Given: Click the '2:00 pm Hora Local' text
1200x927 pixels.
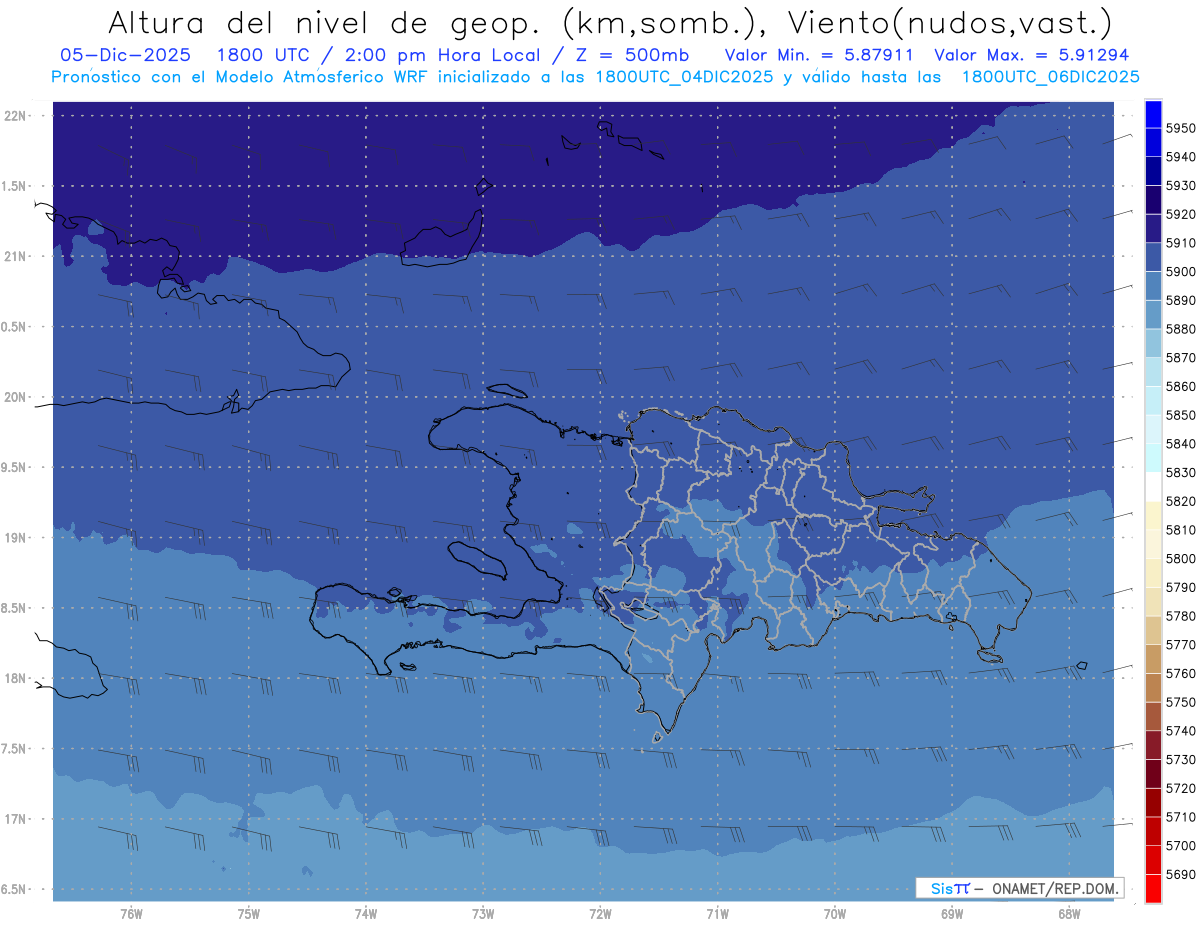Looking at the screenshot, I should (x=442, y=55).
